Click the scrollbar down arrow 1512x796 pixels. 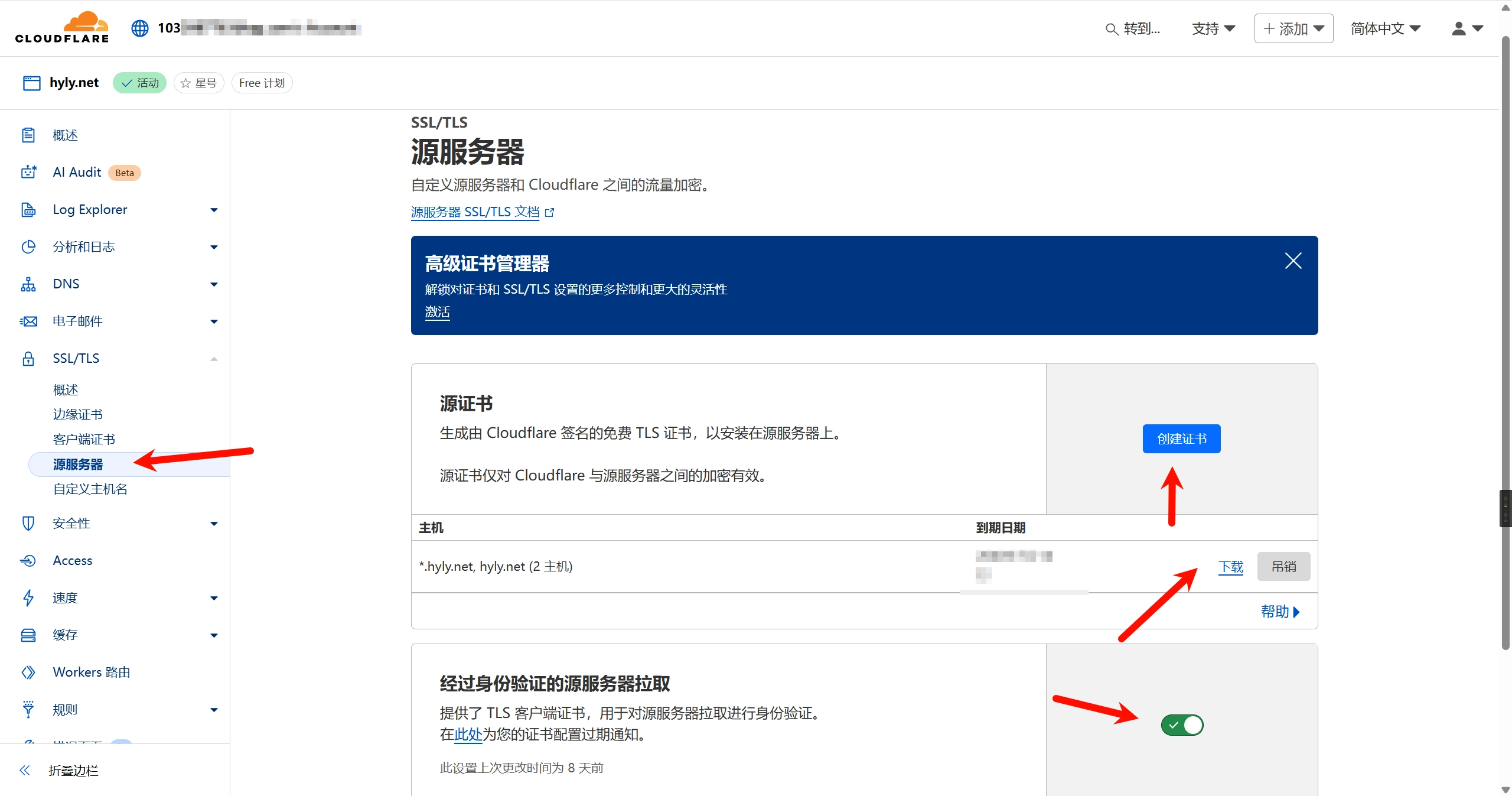[x=1506, y=789]
